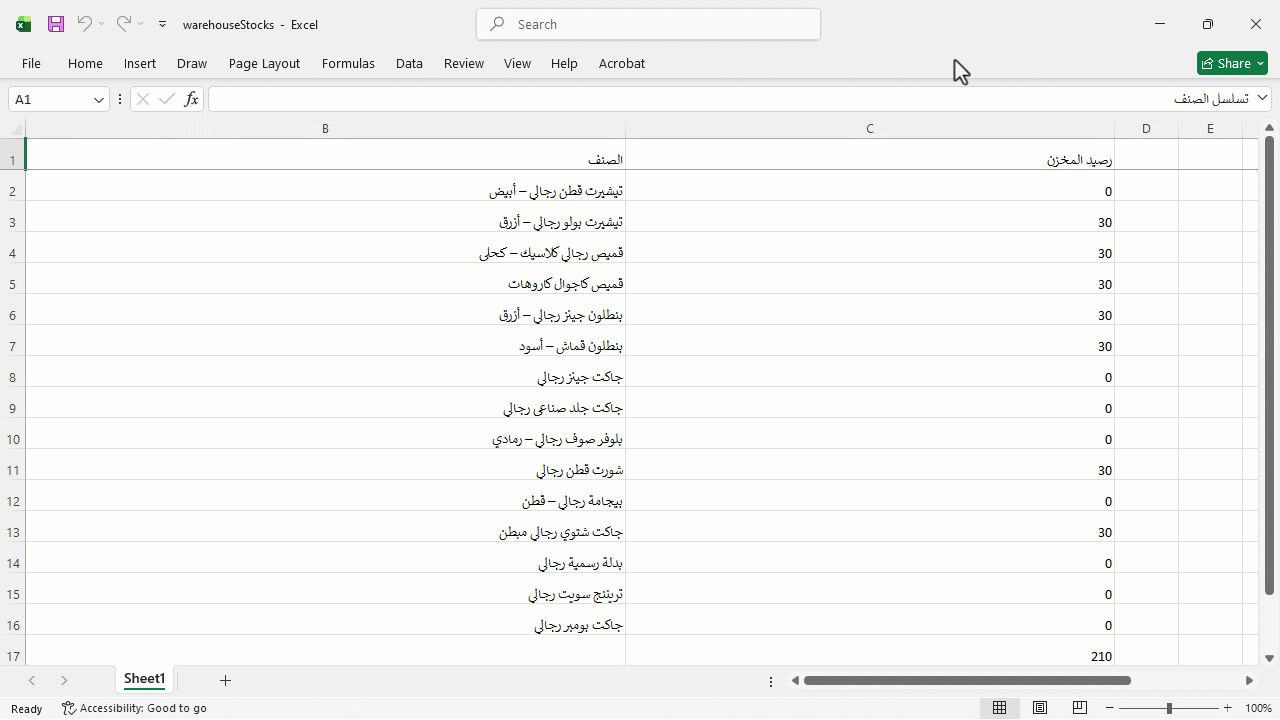Click the vertical scrollbar down arrow
The height and width of the screenshot is (720, 1280).
pos(1269,658)
